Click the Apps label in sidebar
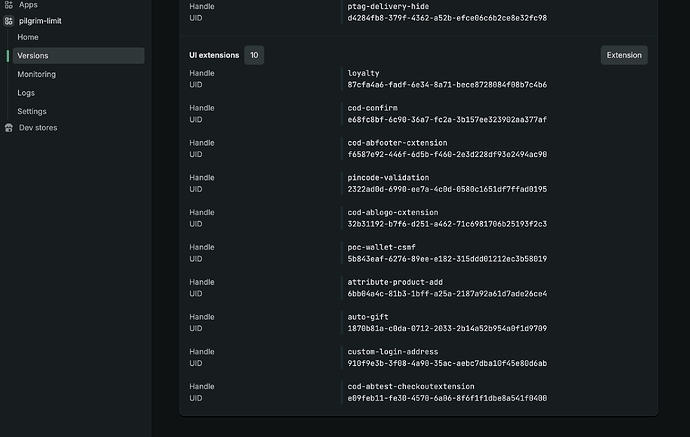The image size is (690, 437). (29, 5)
